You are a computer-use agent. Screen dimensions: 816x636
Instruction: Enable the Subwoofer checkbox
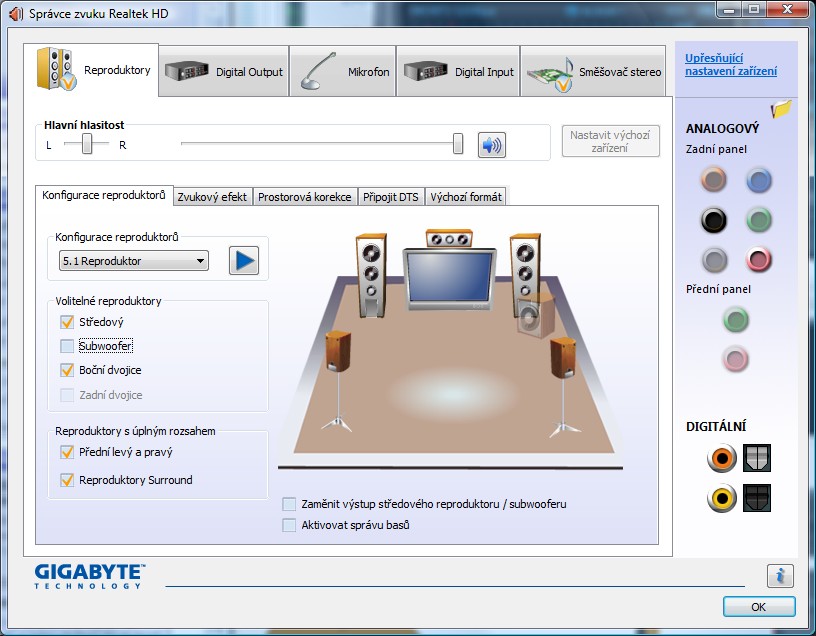pyautogui.click(x=67, y=346)
